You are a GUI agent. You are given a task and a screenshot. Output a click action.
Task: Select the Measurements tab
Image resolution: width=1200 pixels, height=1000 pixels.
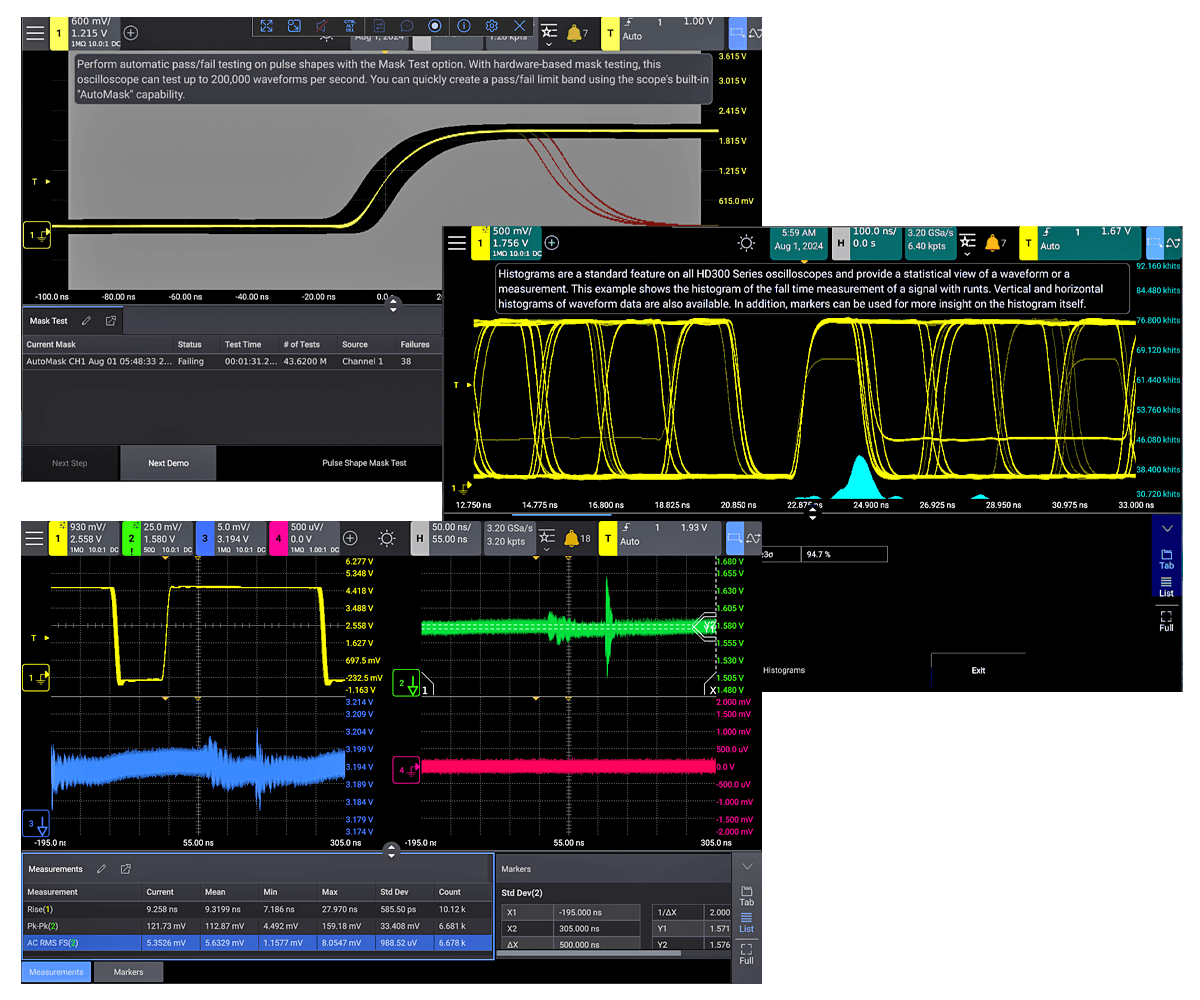56,971
